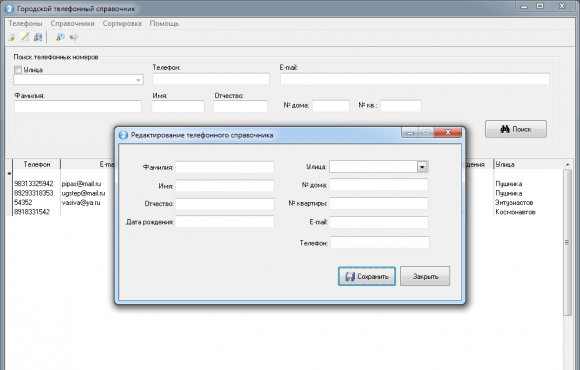Open the Сортировка menu

click(122, 23)
